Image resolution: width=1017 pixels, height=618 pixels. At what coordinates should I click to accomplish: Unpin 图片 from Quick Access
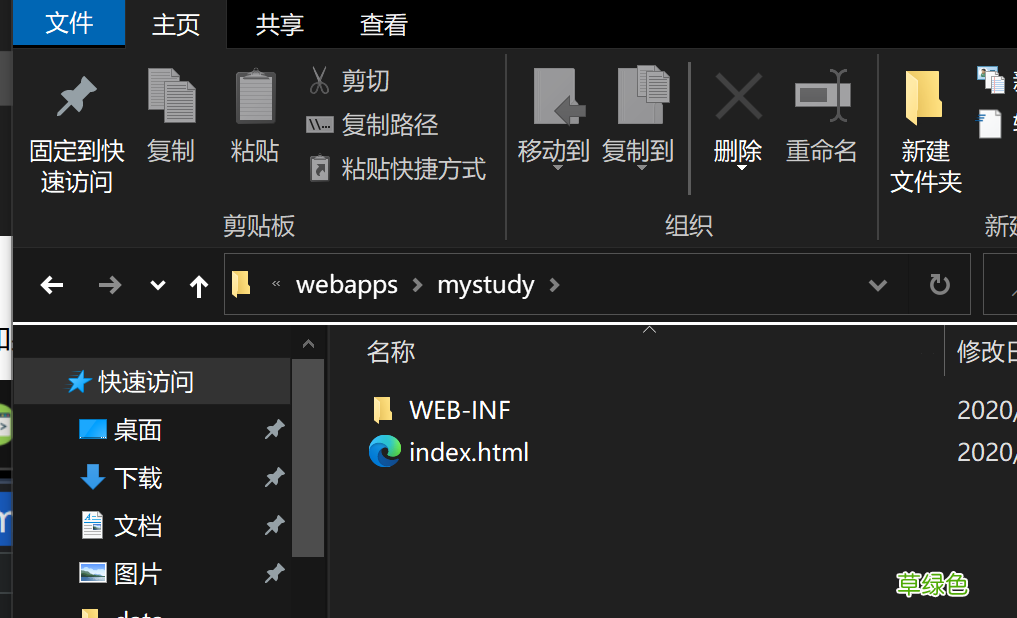(273, 573)
